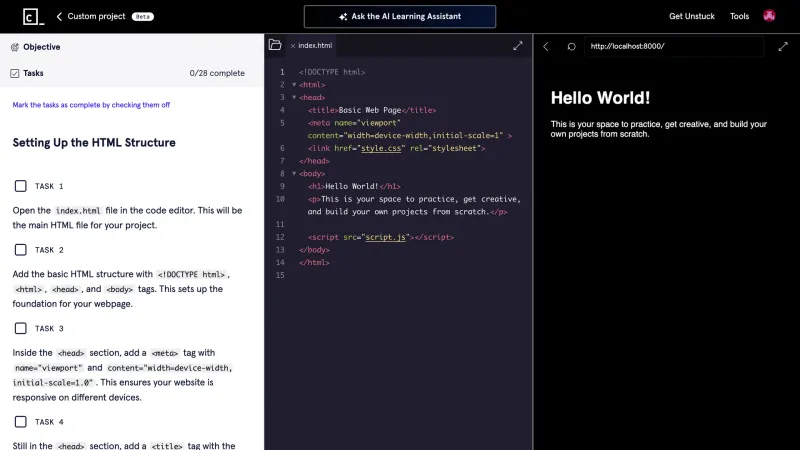The image size is (800, 450).
Task: Expand the code editor to fullscreen
Action: point(518,45)
